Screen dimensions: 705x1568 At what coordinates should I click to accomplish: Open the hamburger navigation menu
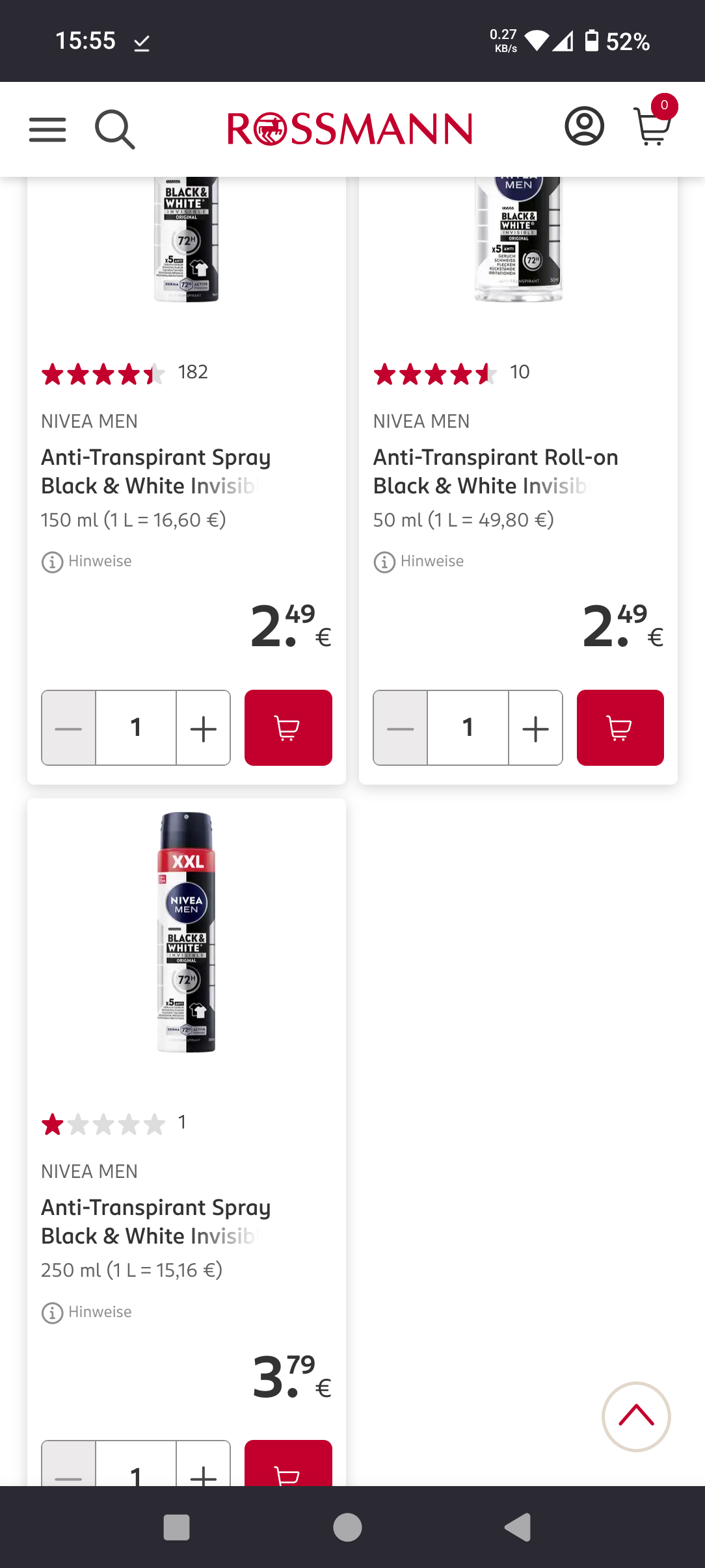click(47, 129)
